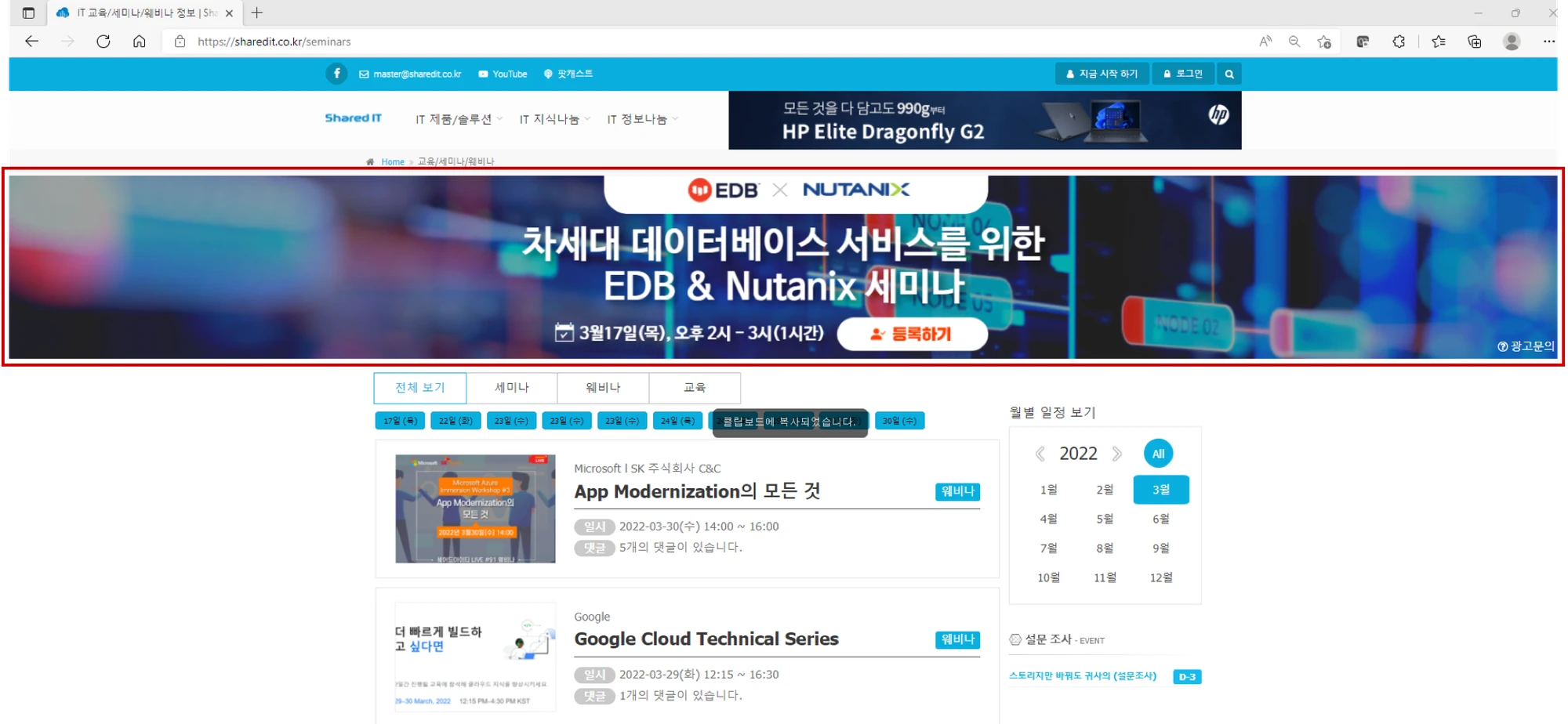Open the Facebook icon in top bar
This screenshot has height=724, width=1568.
[336, 74]
